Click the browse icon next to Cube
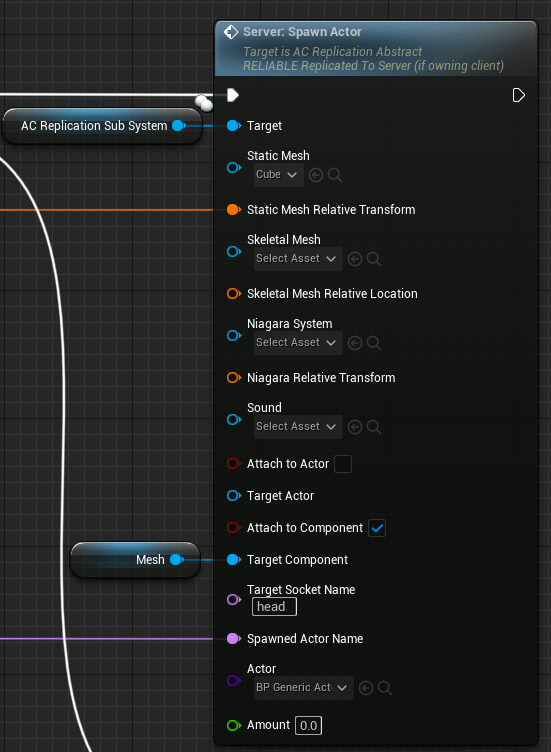Image resolution: width=551 pixels, height=752 pixels. point(335,175)
